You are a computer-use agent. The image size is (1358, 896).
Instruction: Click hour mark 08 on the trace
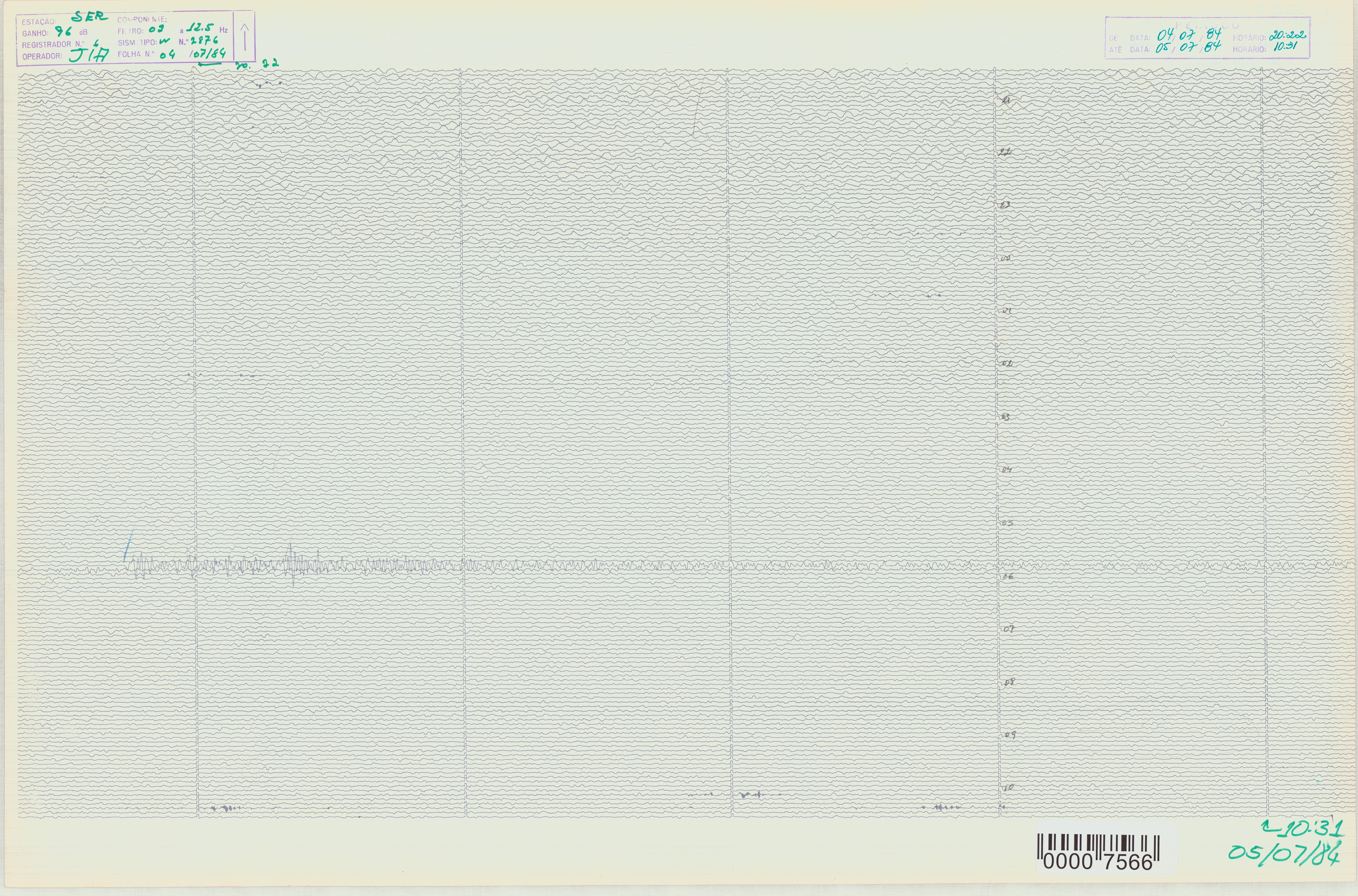(1010, 682)
